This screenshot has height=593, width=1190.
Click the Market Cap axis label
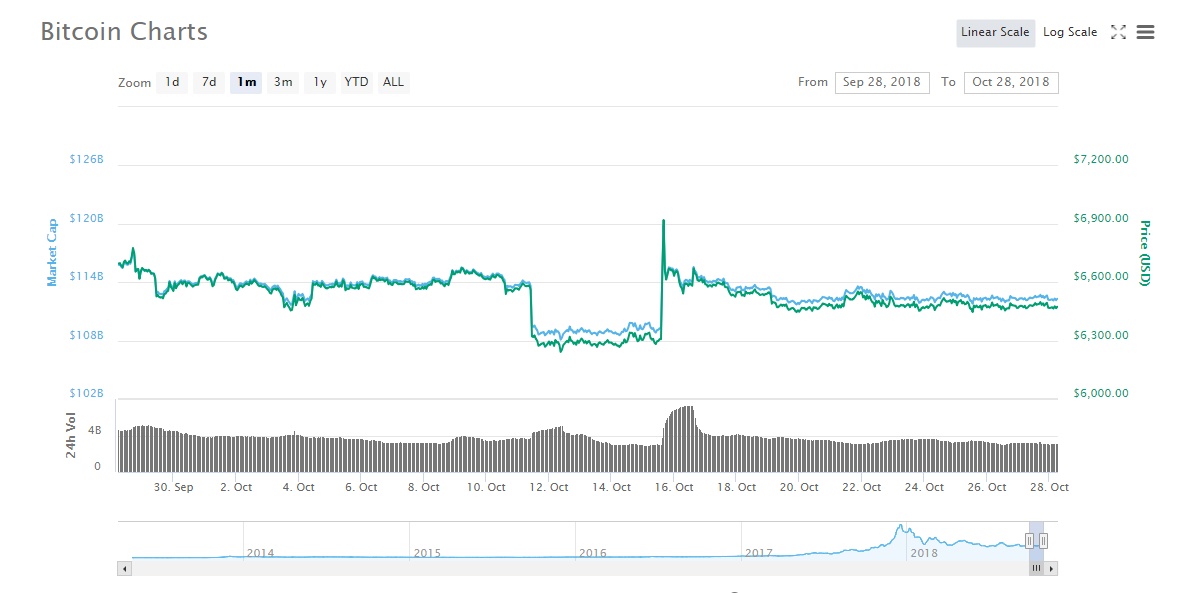point(52,253)
